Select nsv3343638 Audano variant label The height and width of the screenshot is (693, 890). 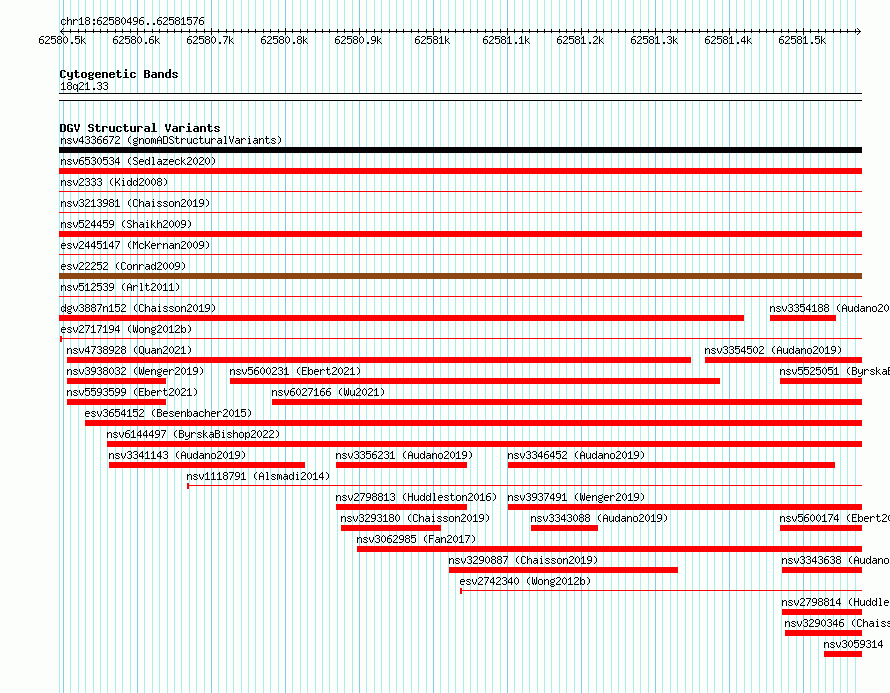coord(836,560)
